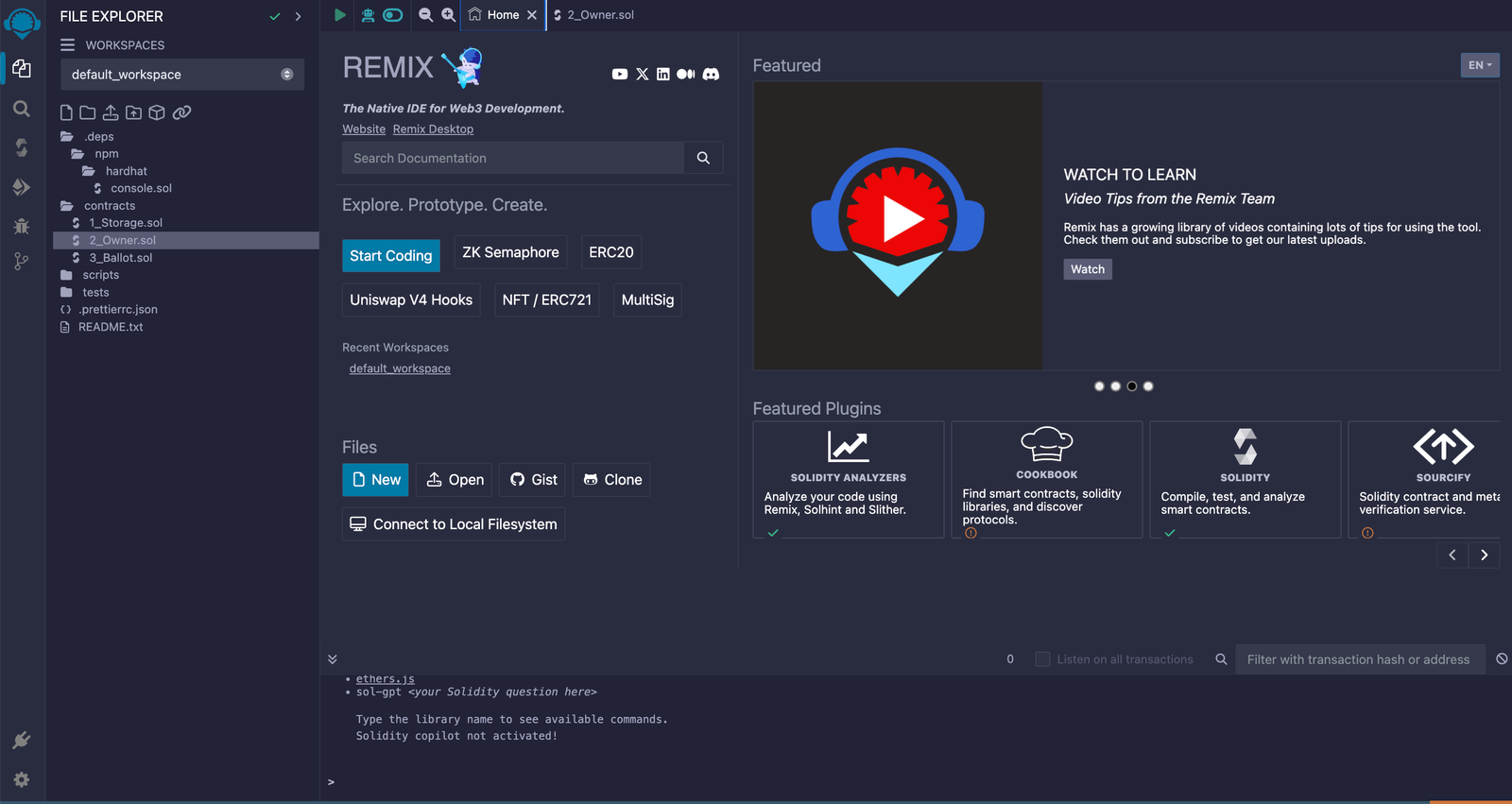Open the Plugin manager plug icon
Image resolution: width=1512 pixels, height=804 pixels.
pos(22,741)
